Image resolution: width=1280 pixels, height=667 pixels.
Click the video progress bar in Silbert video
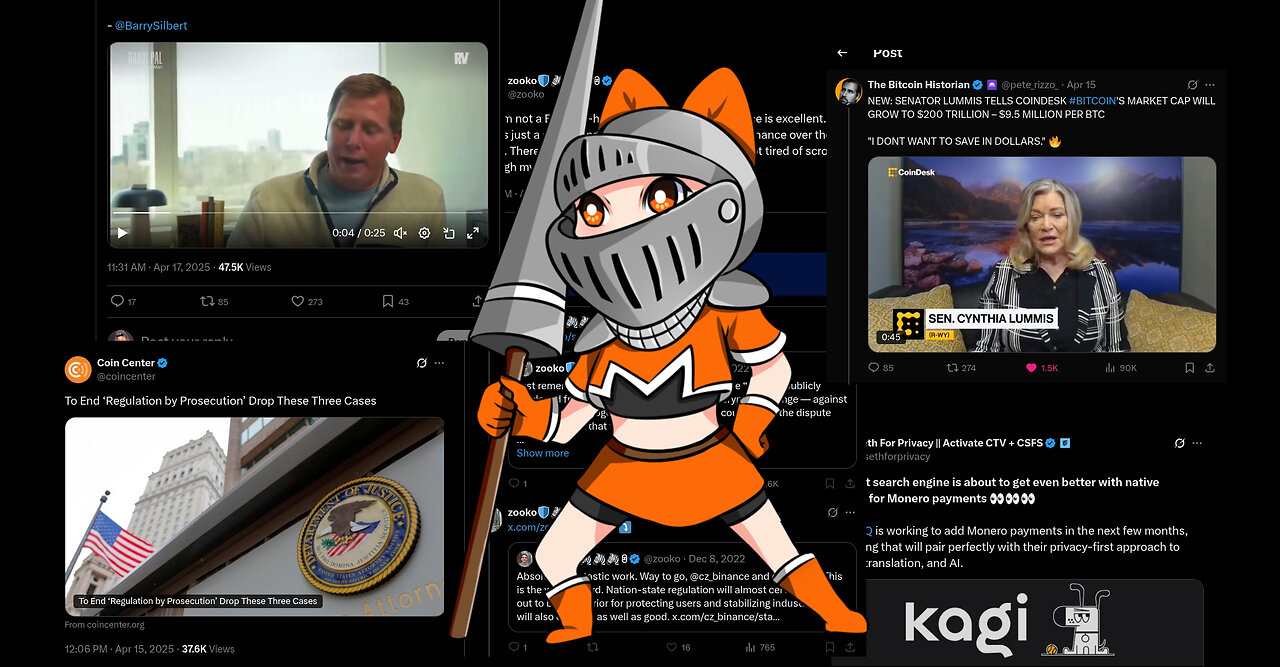[298, 213]
